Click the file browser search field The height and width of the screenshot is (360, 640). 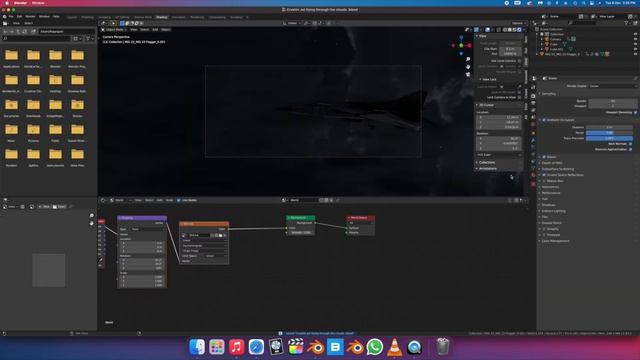(36, 38)
